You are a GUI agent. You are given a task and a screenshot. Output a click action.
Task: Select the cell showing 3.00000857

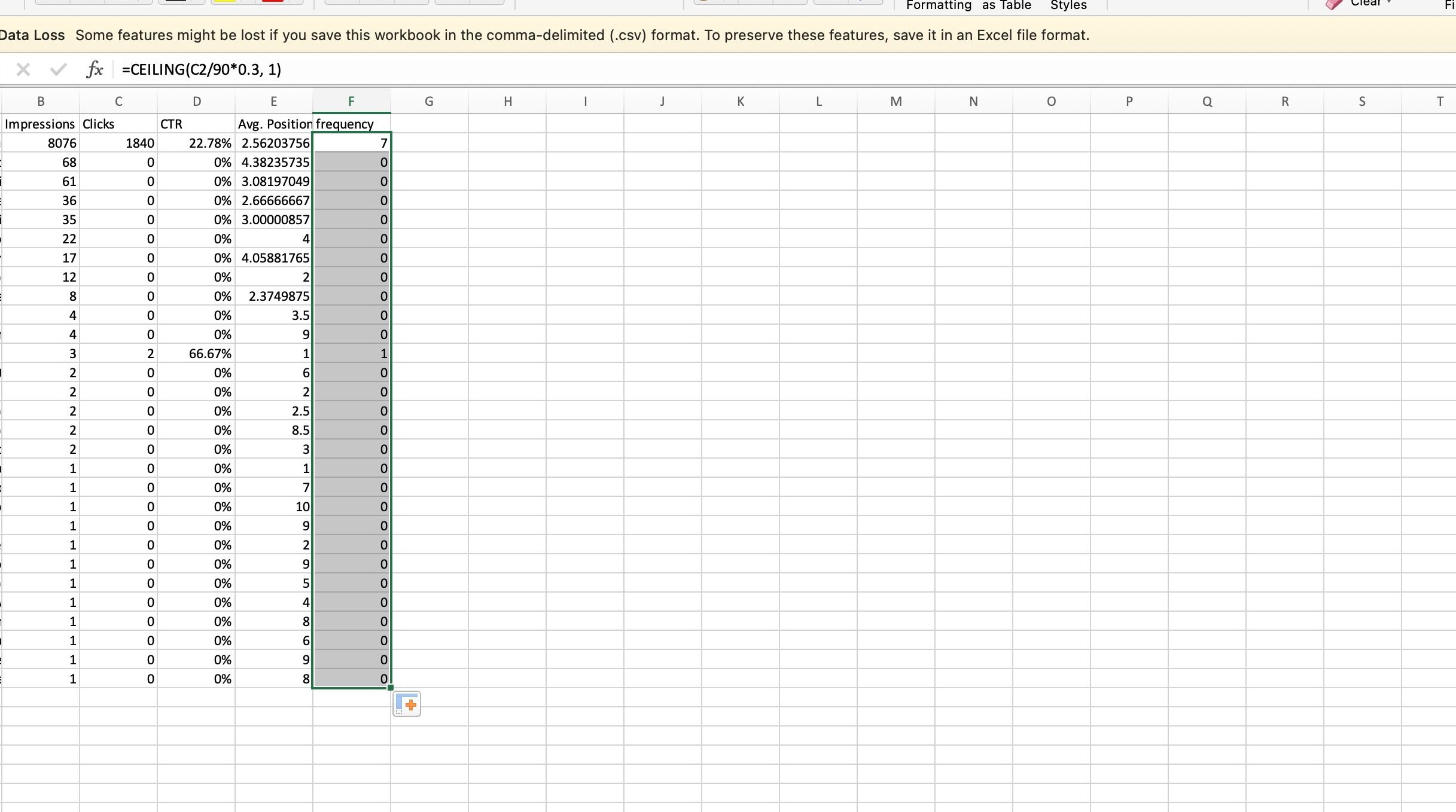click(x=274, y=219)
